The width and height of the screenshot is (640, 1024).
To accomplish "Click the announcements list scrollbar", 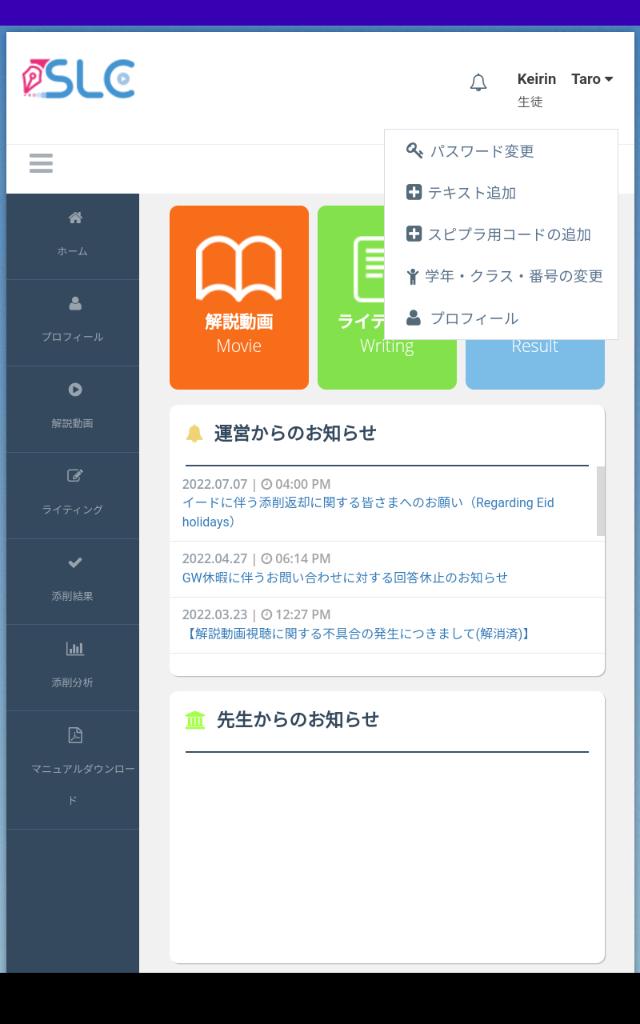I will click(601, 502).
